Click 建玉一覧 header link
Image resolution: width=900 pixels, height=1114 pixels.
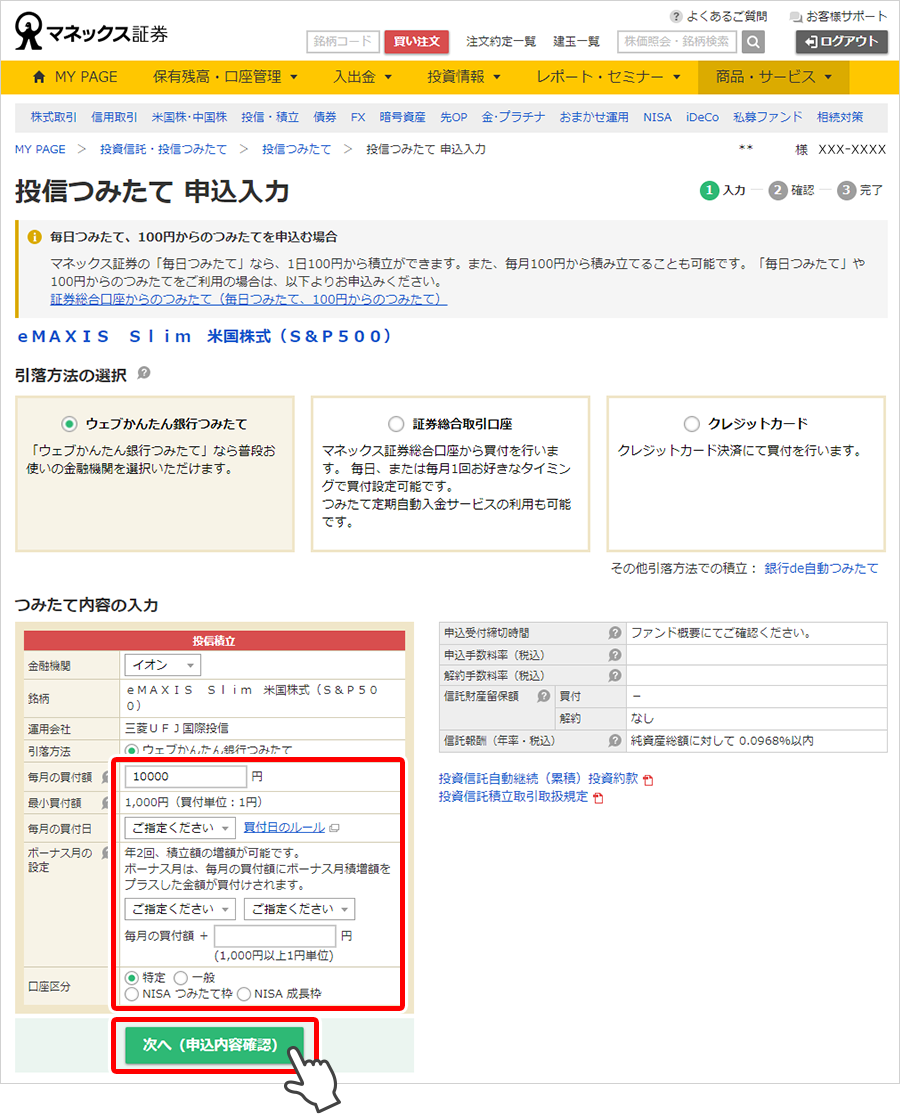[577, 42]
